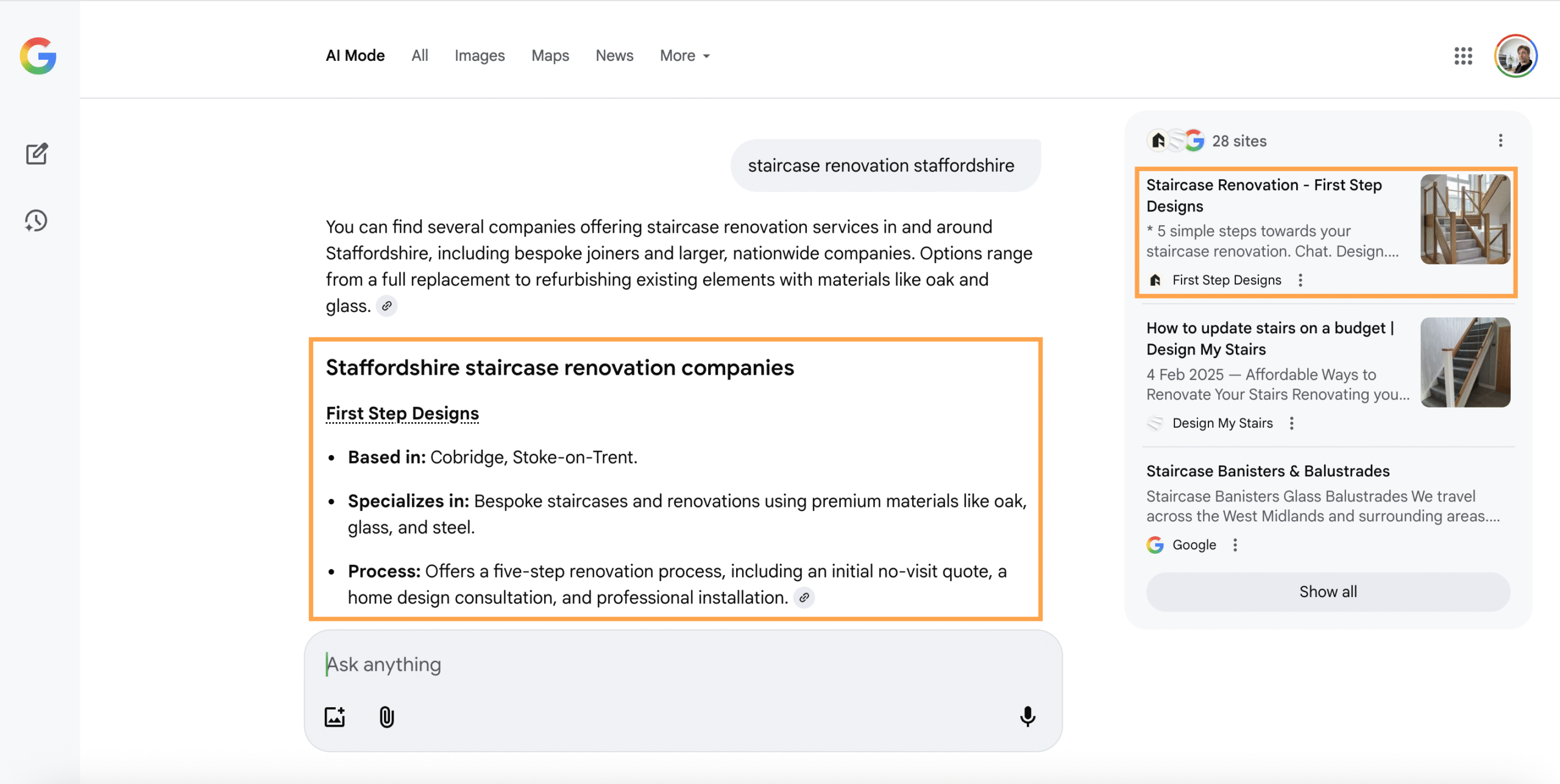The width and height of the screenshot is (1560, 784).
Task: Switch to the News tab
Action: (614, 56)
